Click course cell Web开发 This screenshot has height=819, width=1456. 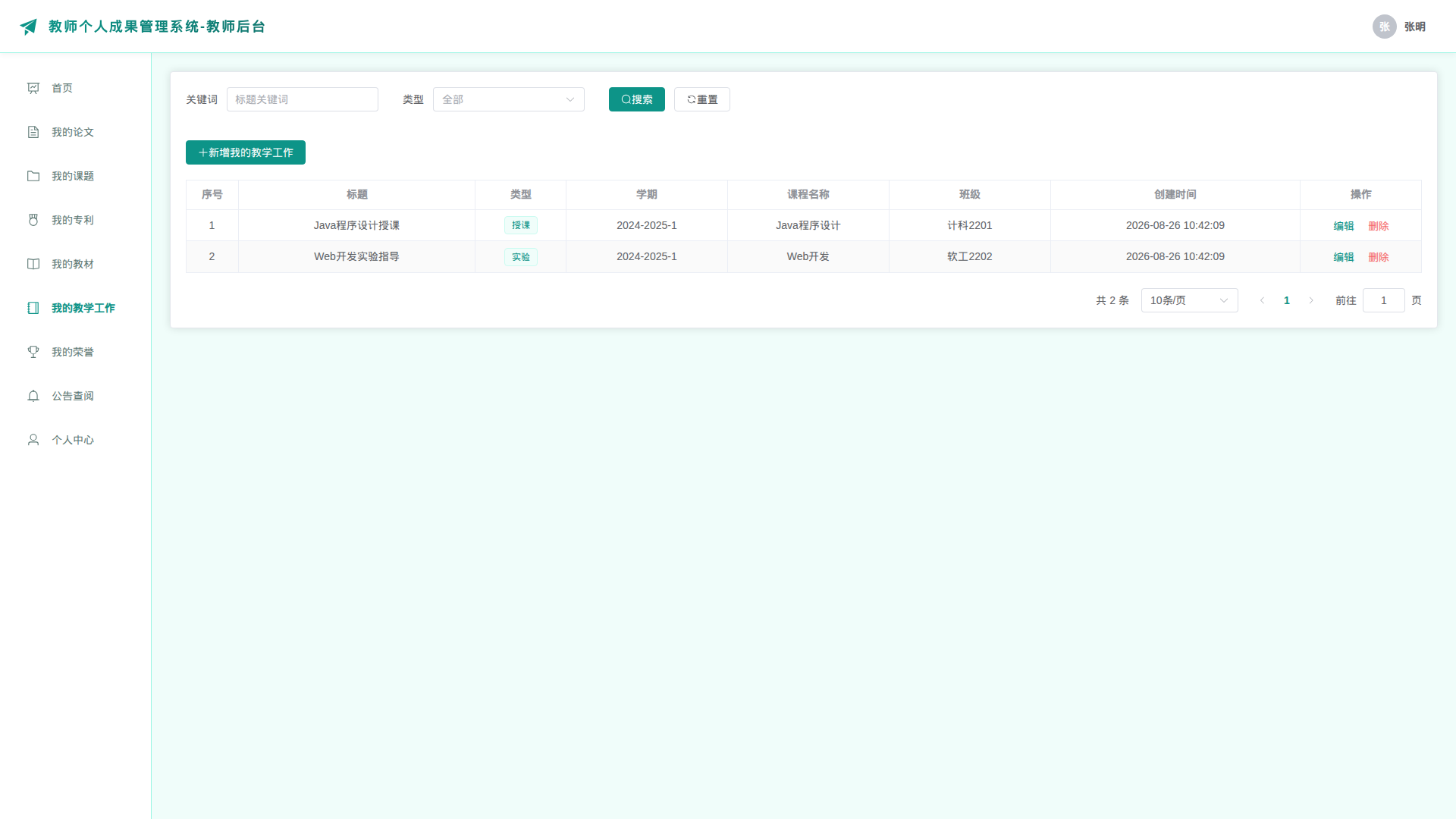[808, 256]
